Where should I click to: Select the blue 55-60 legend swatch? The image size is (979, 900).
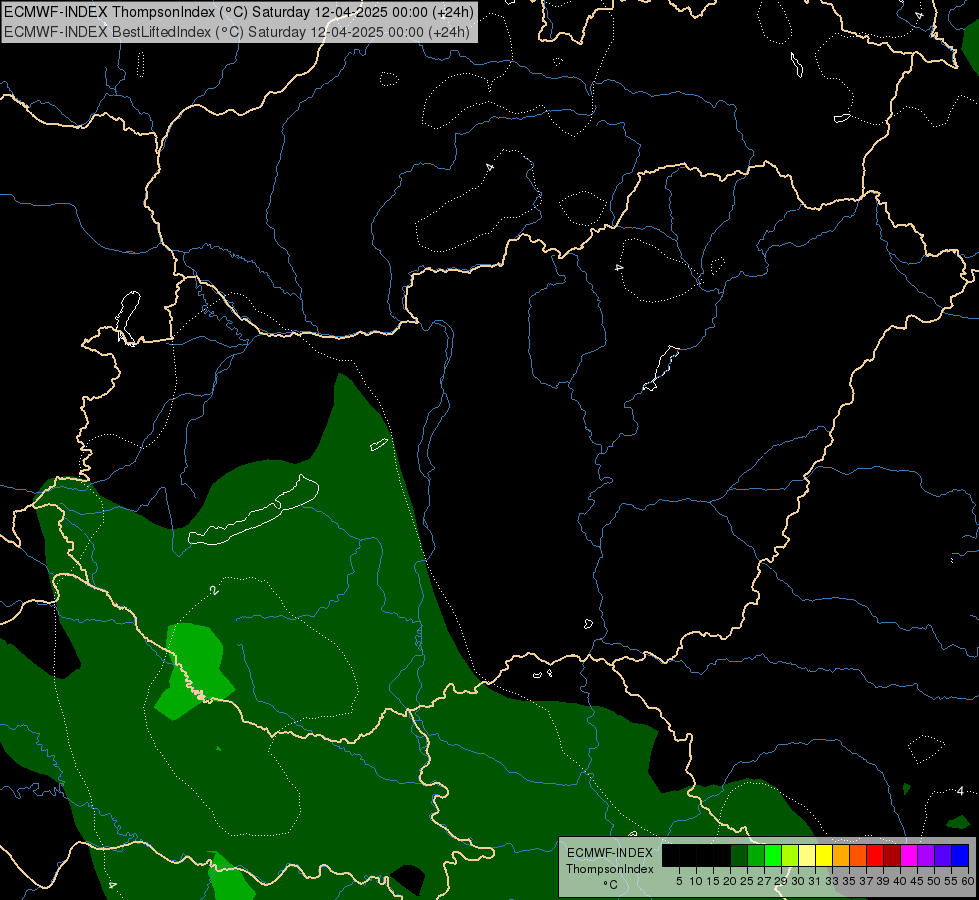tap(960, 855)
